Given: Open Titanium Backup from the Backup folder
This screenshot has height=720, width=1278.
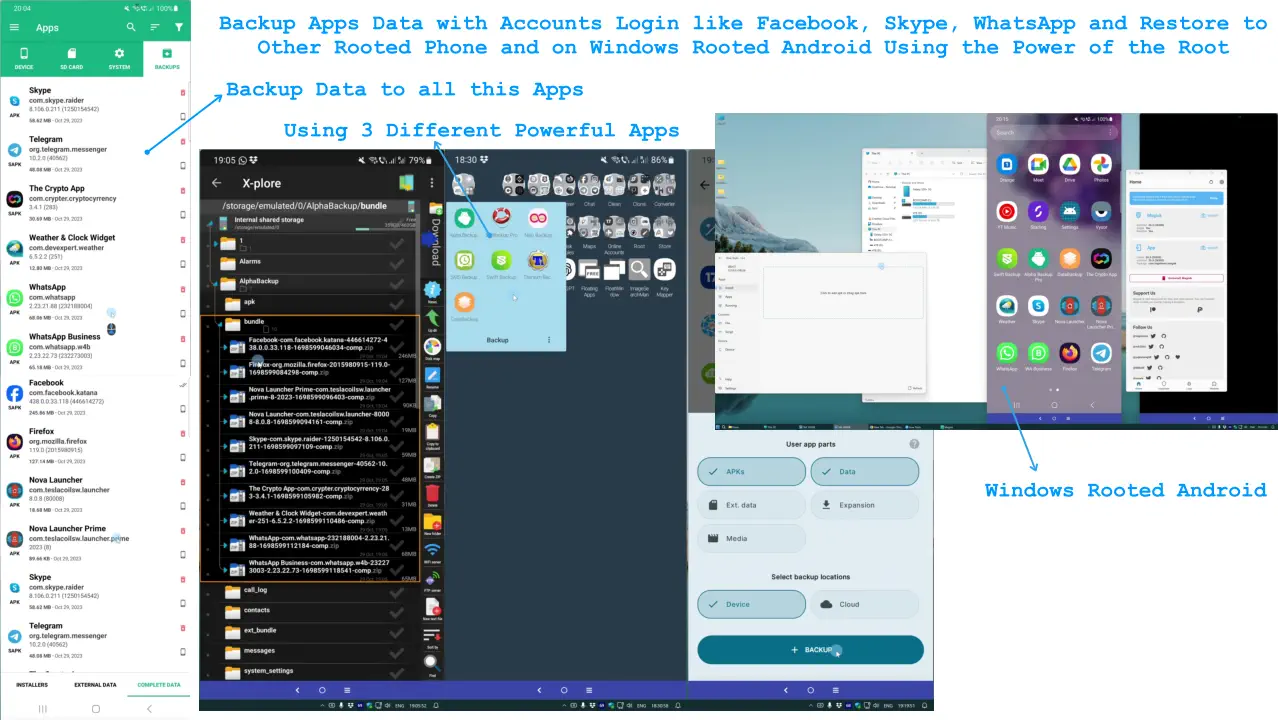Looking at the screenshot, I should coord(538,260).
